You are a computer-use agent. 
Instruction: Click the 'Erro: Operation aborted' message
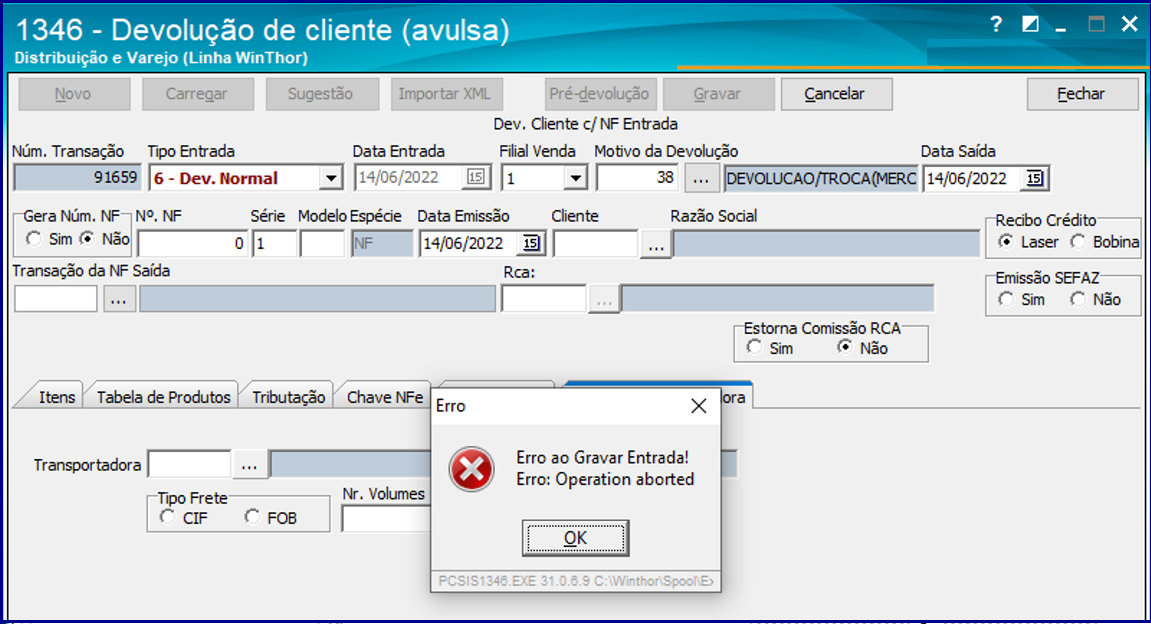pos(605,479)
